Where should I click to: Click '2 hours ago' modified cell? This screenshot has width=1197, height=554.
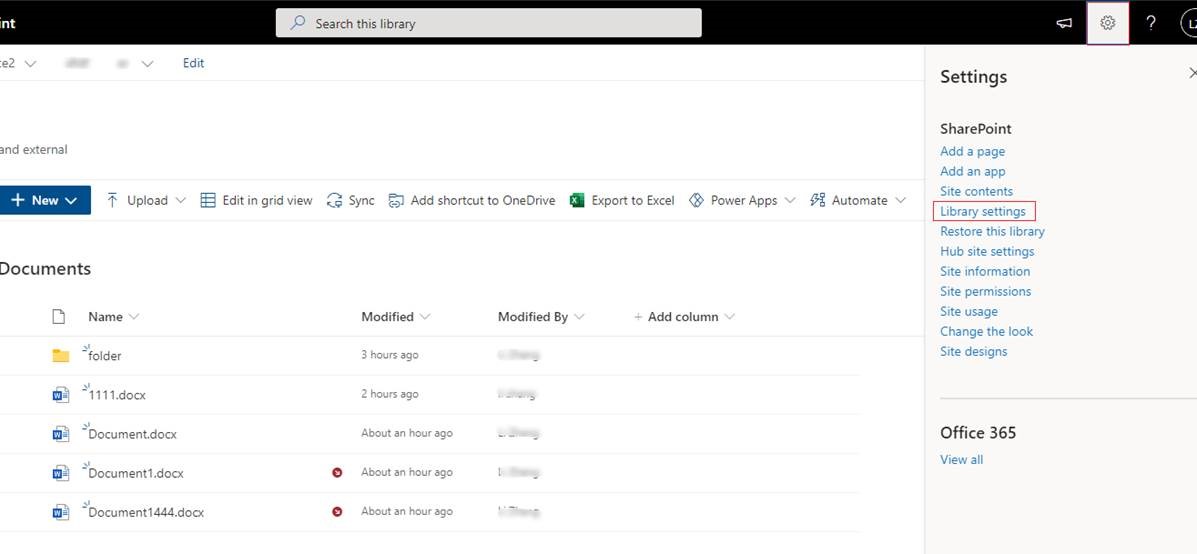tap(389, 394)
